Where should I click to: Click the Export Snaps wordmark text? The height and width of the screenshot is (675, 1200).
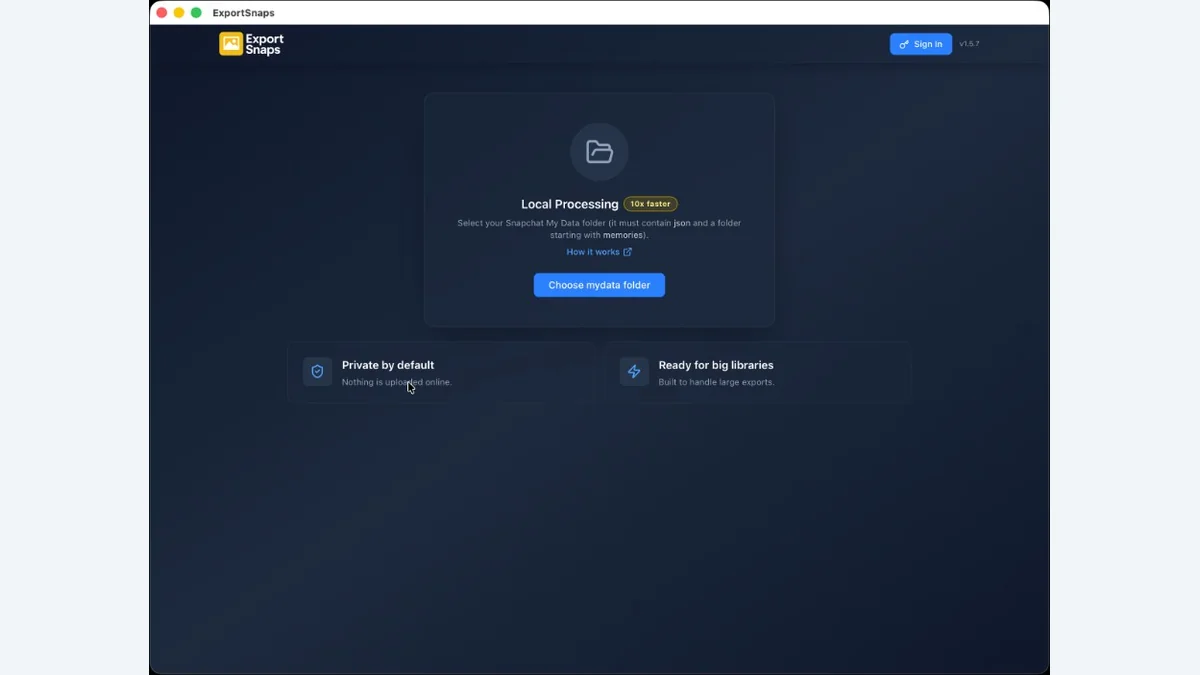(265, 44)
